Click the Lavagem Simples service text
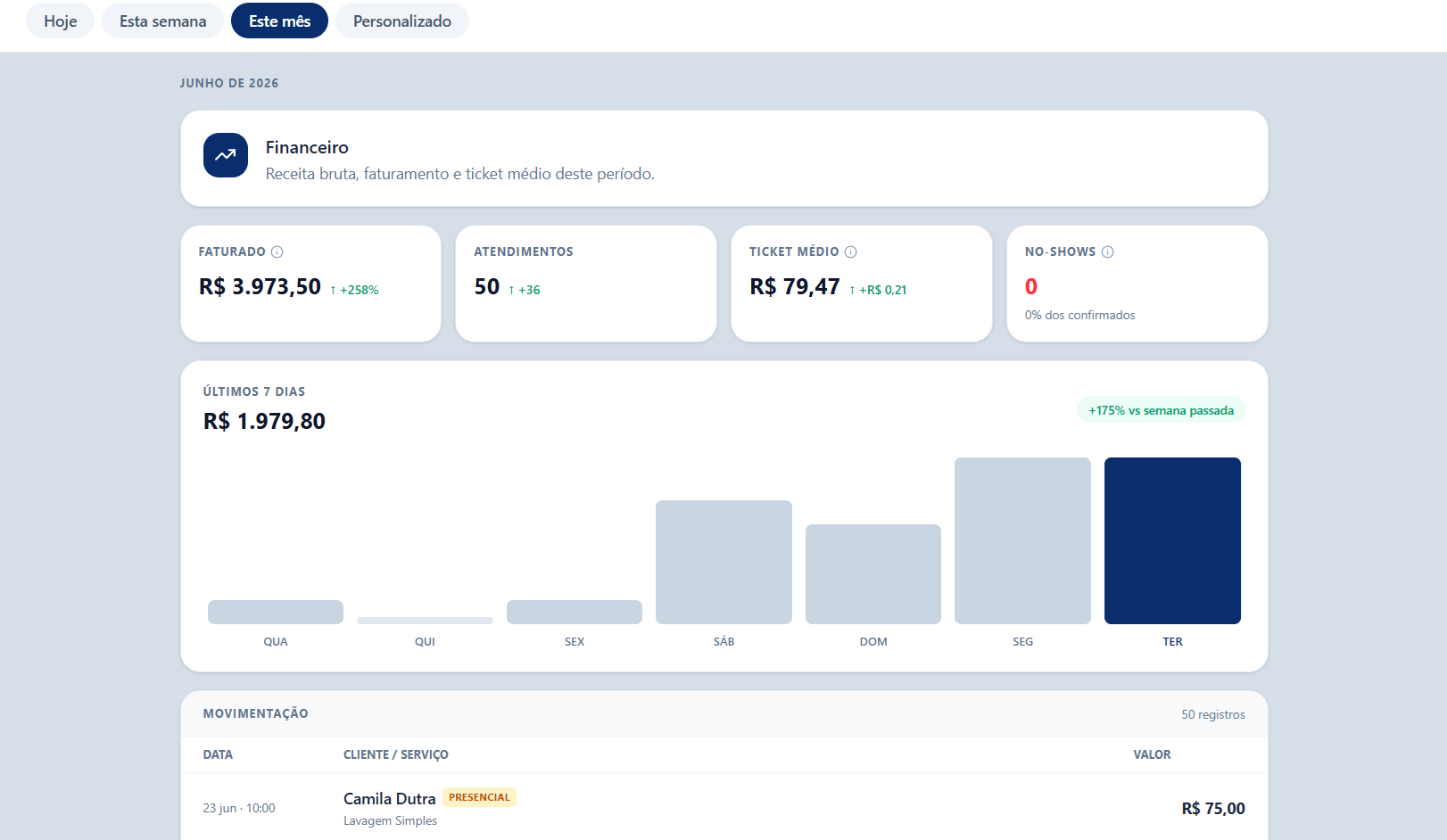Image resolution: width=1447 pixels, height=840 pixels. 390,820
